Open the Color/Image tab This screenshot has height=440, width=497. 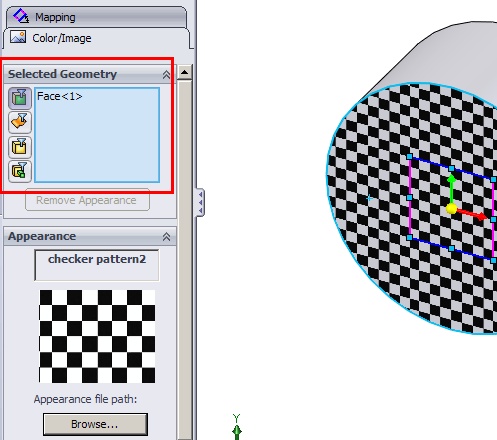coord(97,38)
